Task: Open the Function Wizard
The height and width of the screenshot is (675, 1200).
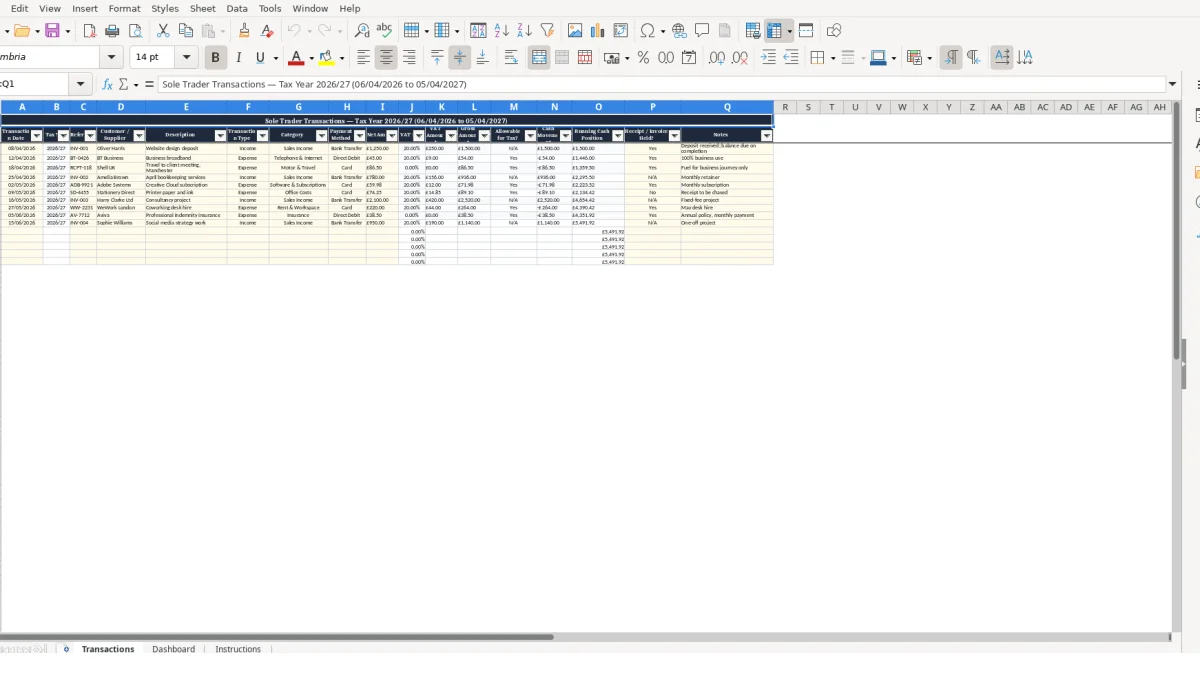Action: pyautogui.click(x=107, y=85)
